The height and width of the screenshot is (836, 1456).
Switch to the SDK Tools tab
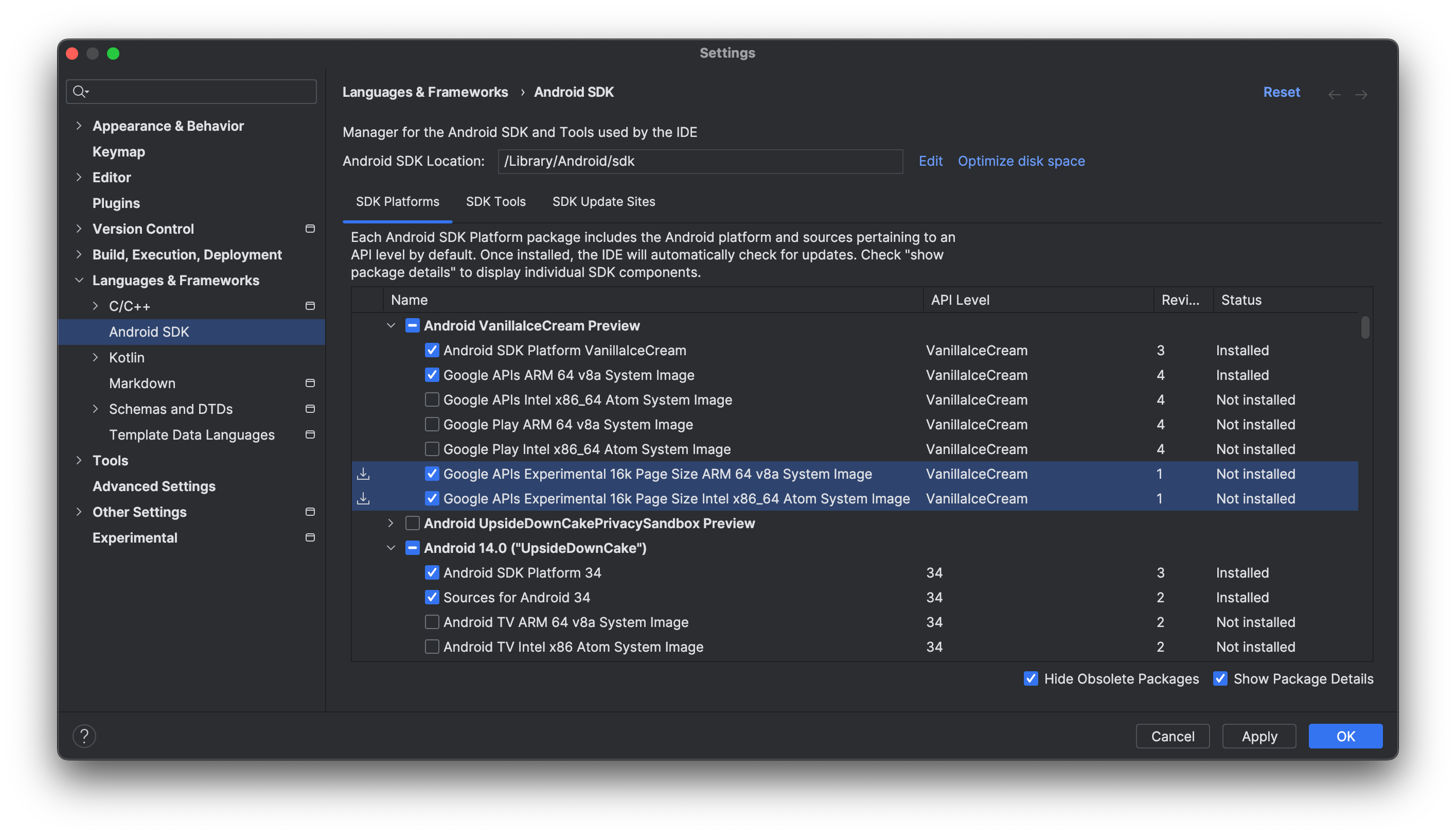coord(495,201)
